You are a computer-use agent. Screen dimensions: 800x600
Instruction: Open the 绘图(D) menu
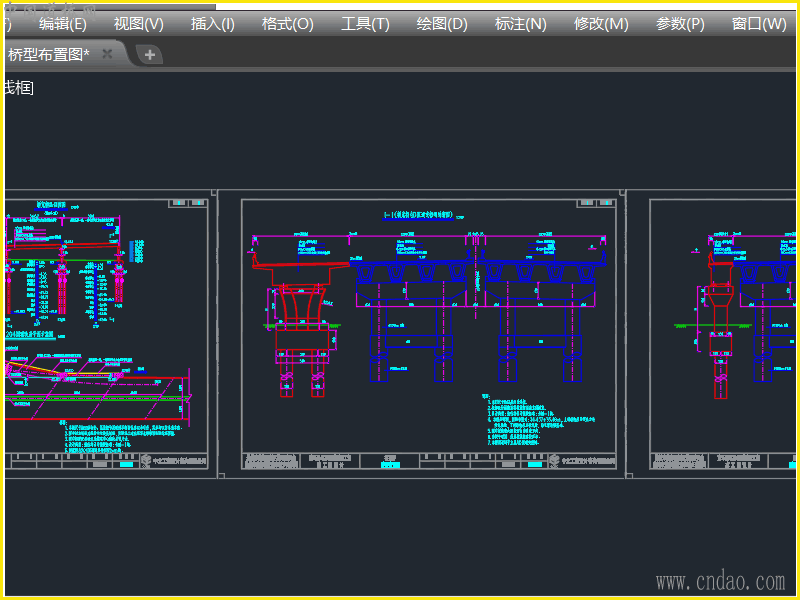pyautogui.click(x=441, y=24)
